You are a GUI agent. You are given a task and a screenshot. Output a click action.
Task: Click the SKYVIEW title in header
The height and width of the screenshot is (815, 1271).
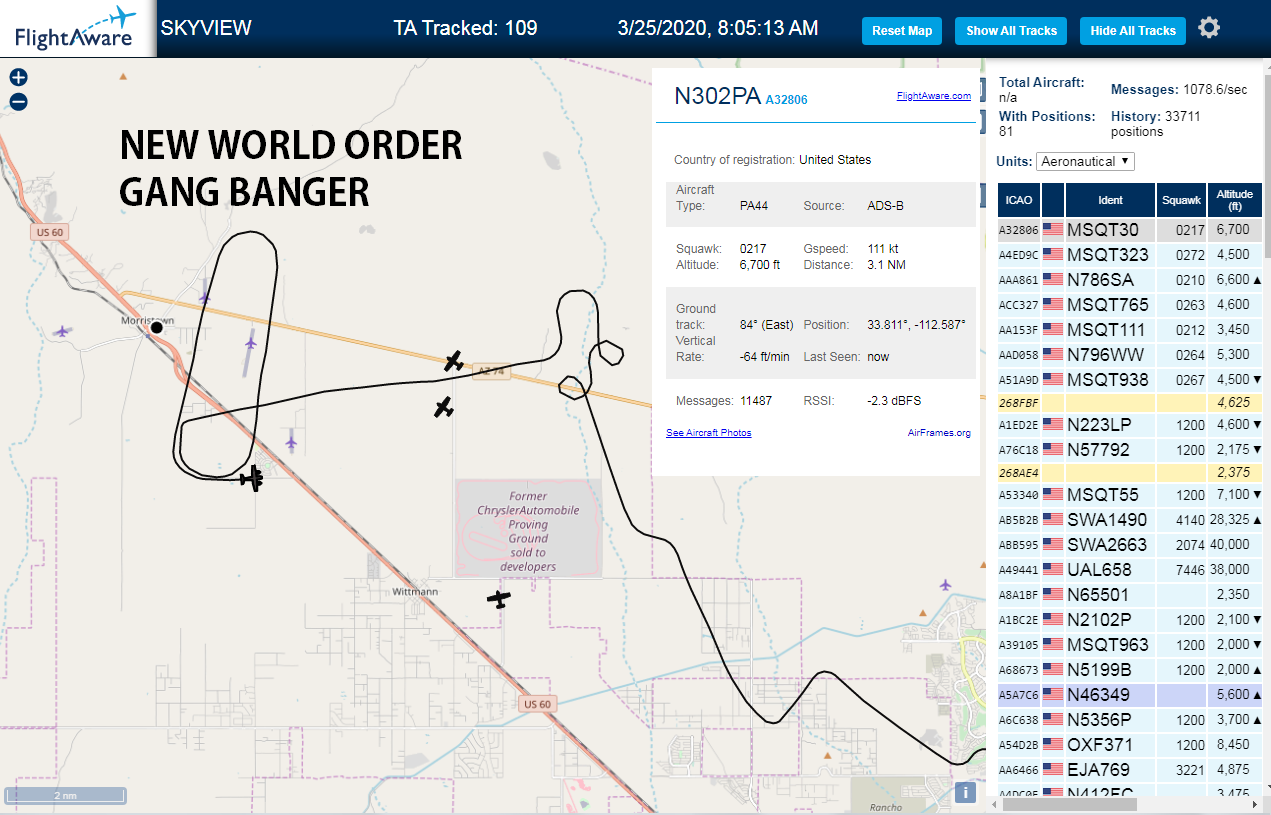click(206, 29)
